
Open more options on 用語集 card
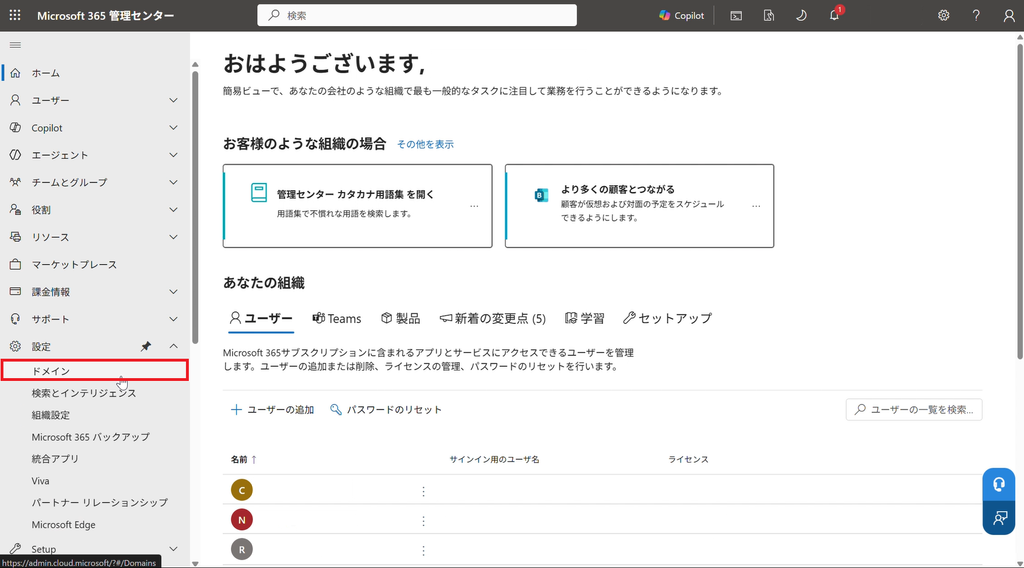tap(474, 206)
